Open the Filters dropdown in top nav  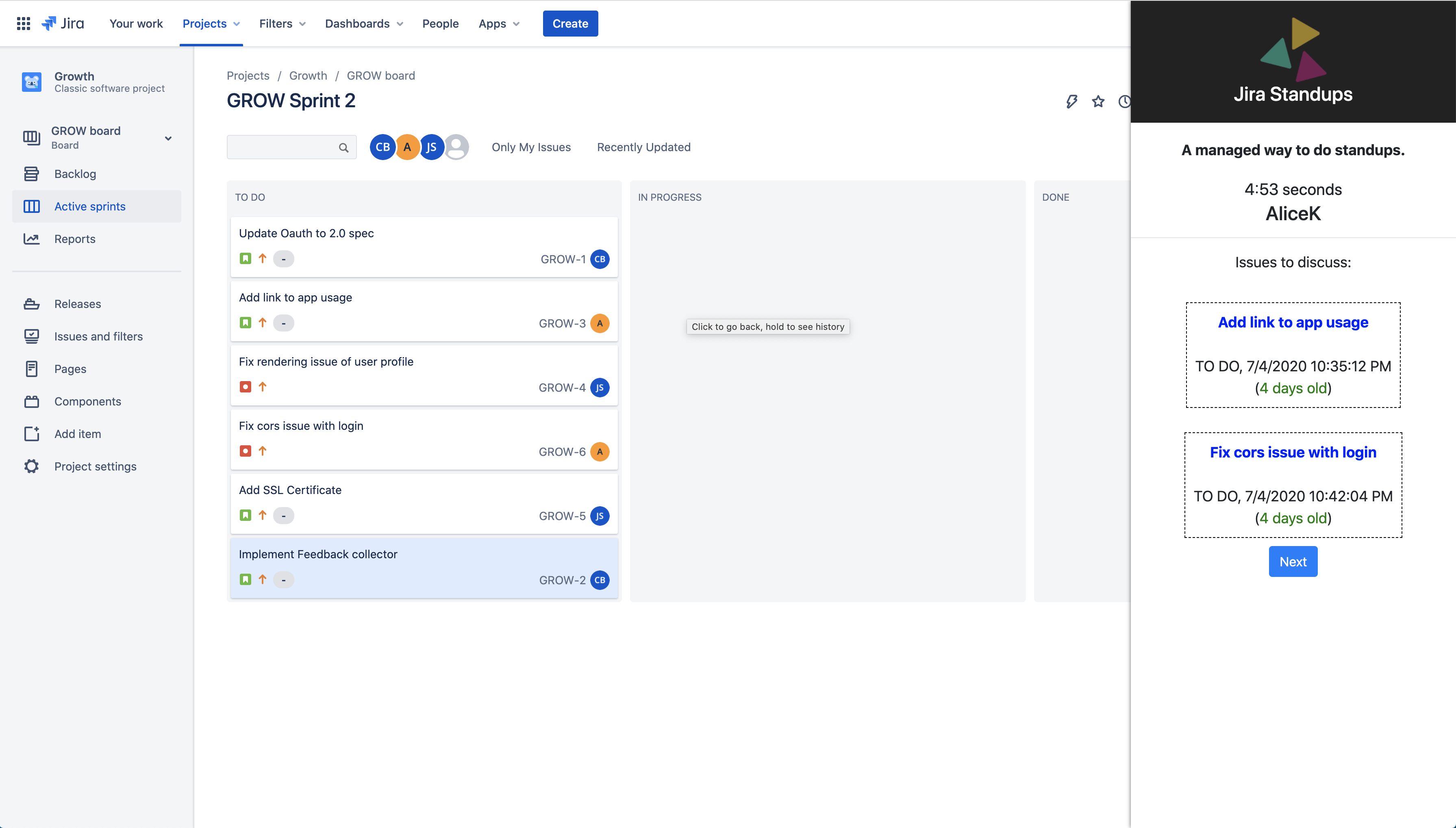pyautogui.click(x=282, y=23)
